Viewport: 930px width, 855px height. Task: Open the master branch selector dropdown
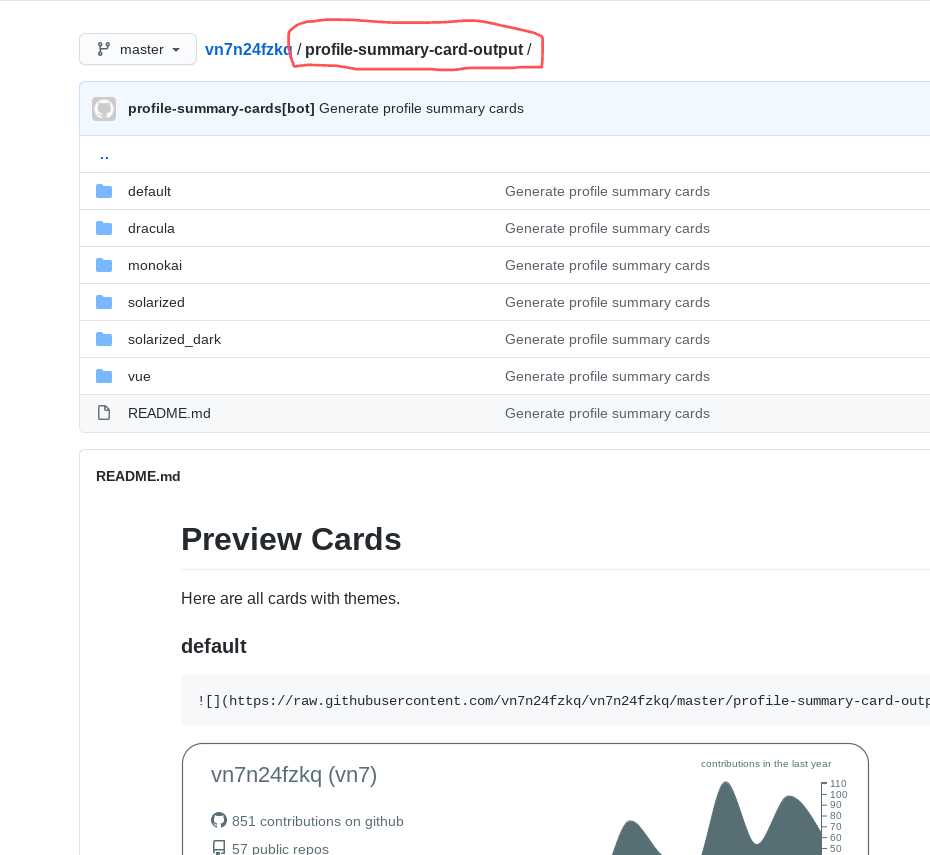(x=138, y=49)
